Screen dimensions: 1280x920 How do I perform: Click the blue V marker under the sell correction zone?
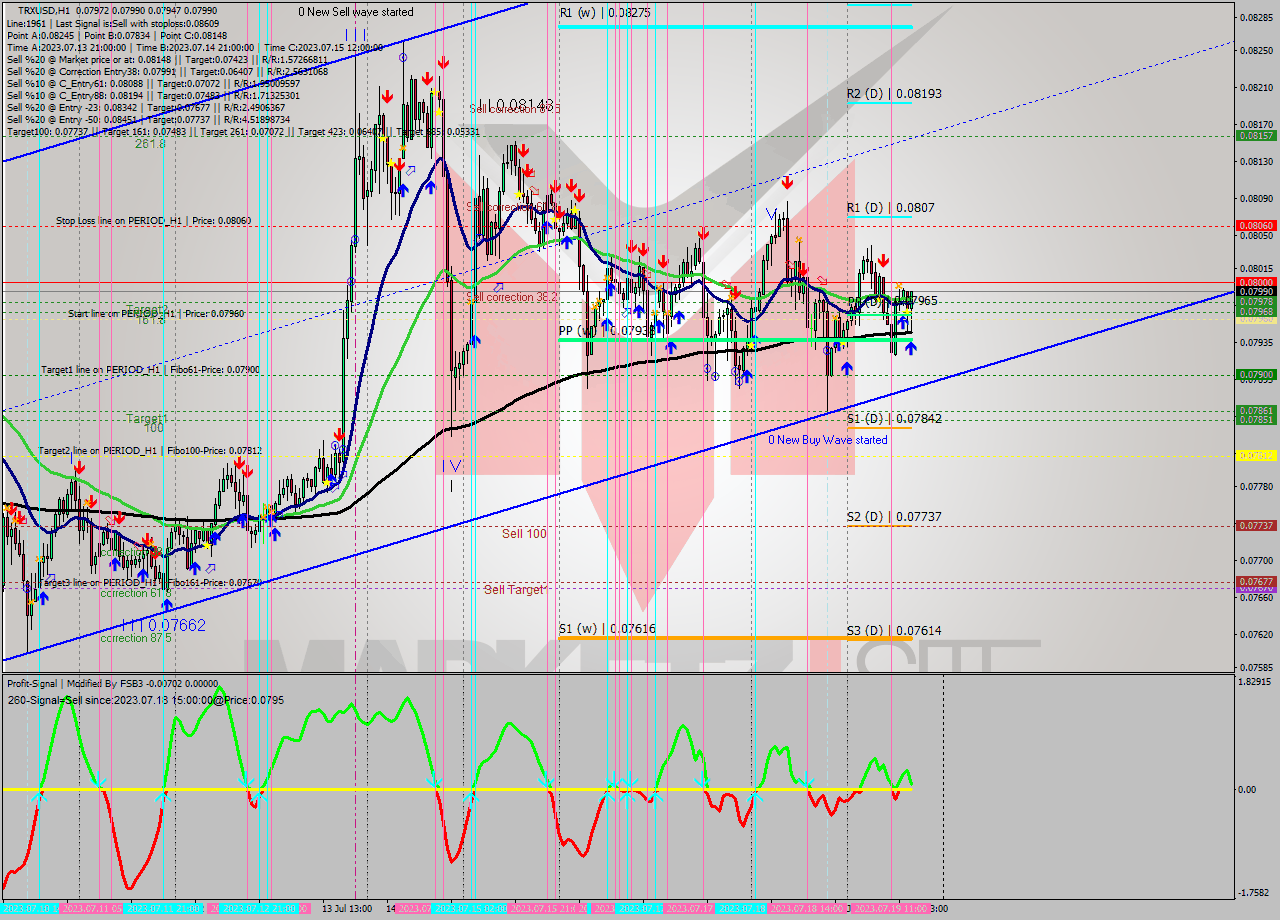[x=771, y=213]
